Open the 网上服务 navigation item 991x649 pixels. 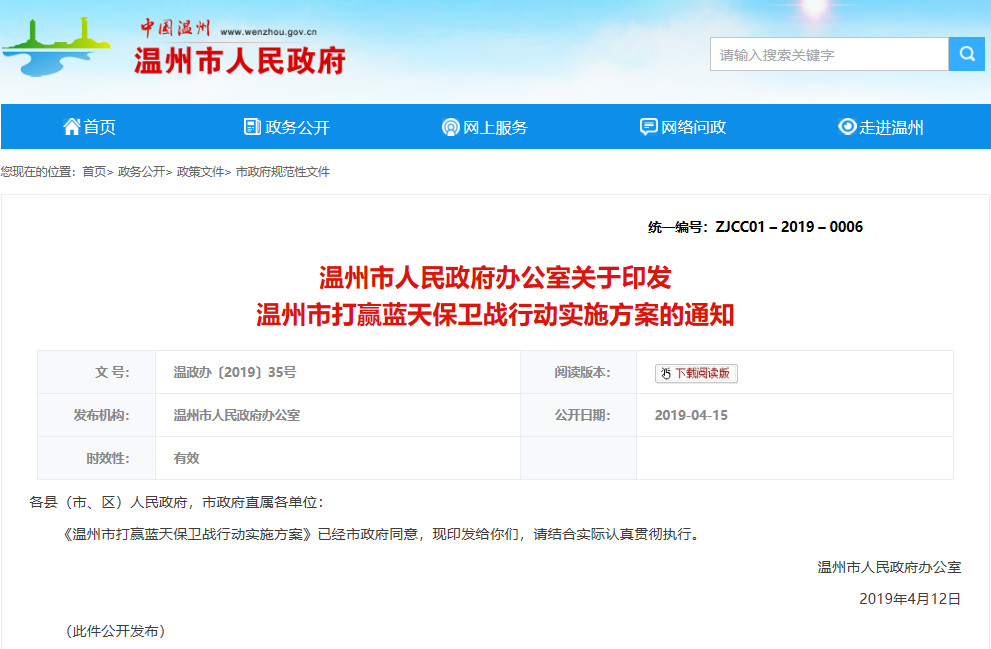point(485,127)
